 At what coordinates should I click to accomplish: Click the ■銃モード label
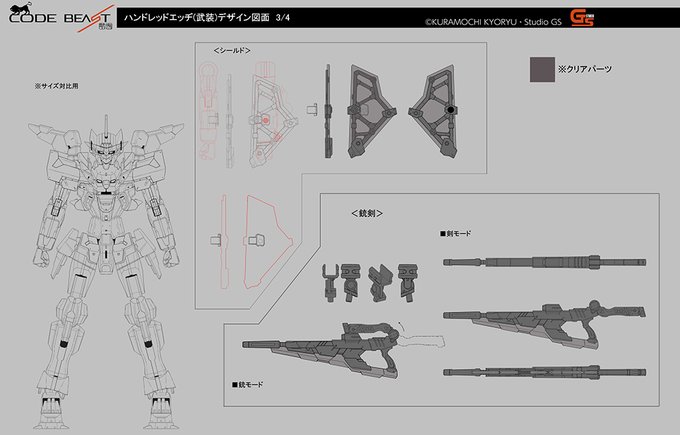(x=248, y=385)
